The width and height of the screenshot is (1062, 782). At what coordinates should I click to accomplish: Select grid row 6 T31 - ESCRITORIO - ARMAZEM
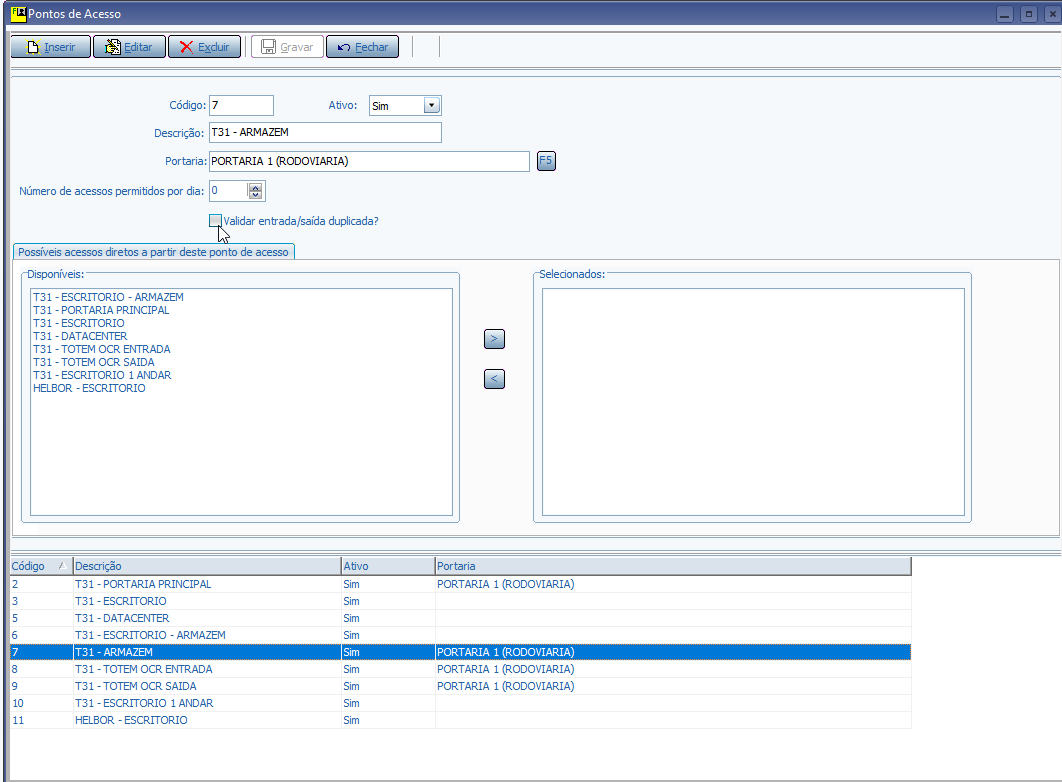click(x=461, y=635)
